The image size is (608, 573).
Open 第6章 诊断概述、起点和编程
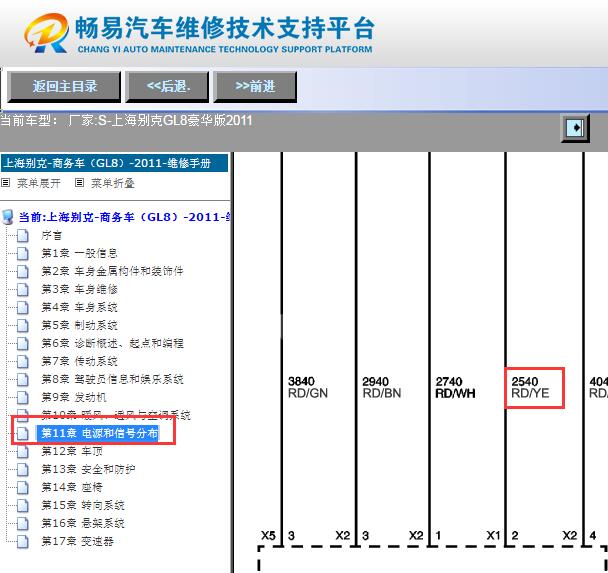click(x=112, y=343)
